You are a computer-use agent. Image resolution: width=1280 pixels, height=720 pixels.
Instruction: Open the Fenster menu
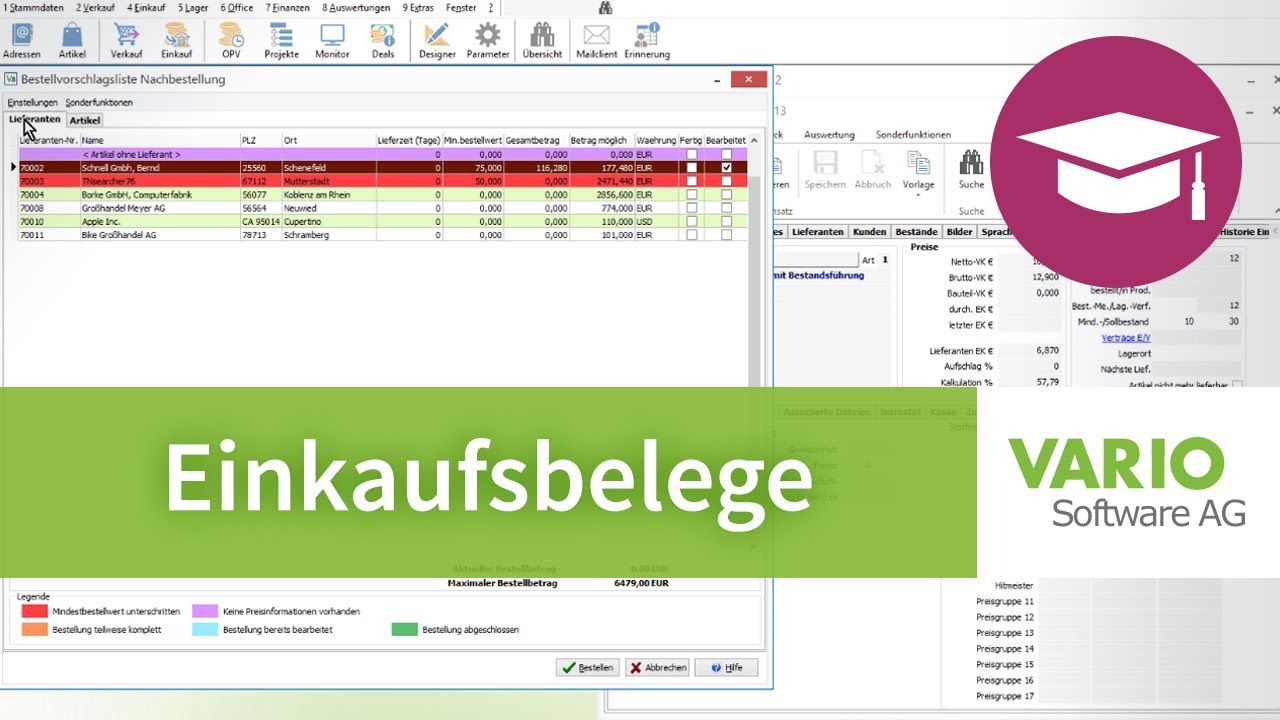click(461, 8)
